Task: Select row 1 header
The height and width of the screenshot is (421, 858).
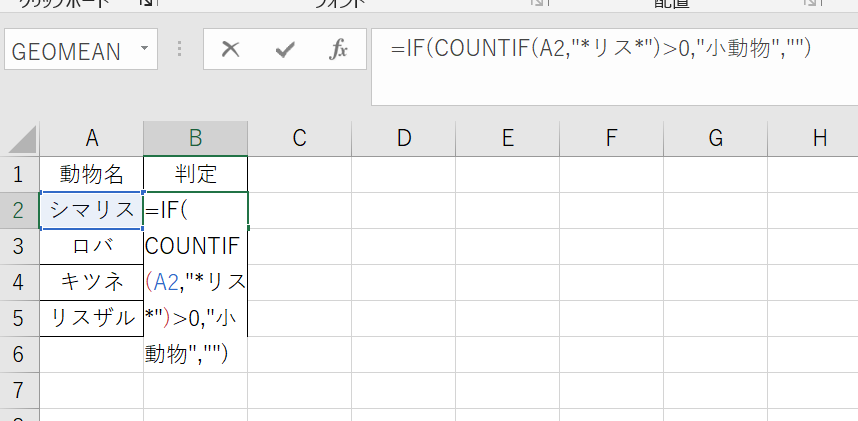Action: point(18,175)
